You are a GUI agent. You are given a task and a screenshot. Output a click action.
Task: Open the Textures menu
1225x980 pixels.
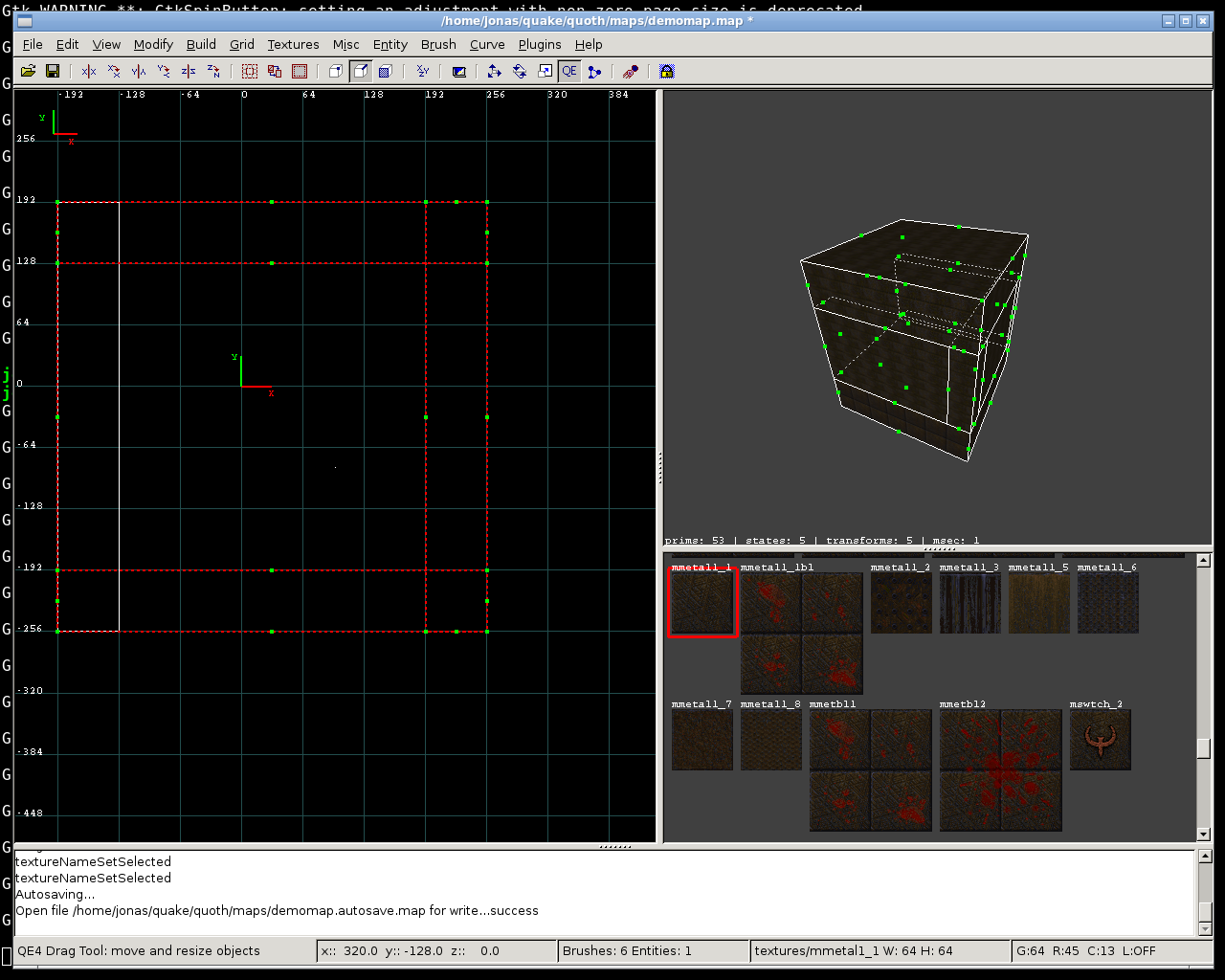tap(293, 44)
